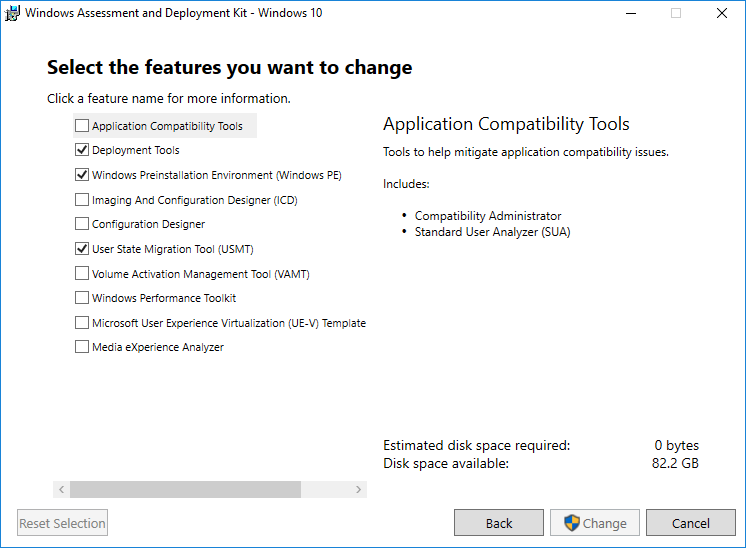Image resolution: width=746 pixels, height=548 pixels.
Task: Click the Configuration Designer feature name
Action: pos(148,224)
